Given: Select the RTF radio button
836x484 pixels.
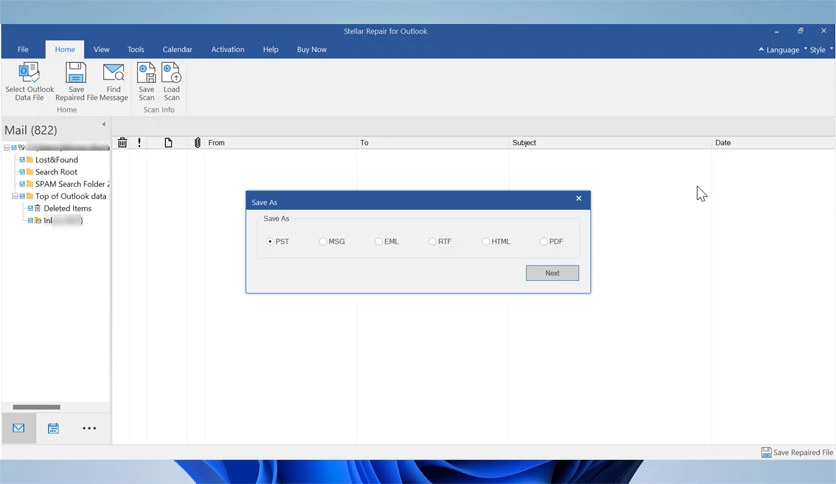Looking at the screenshot, I should click(432, 241).
